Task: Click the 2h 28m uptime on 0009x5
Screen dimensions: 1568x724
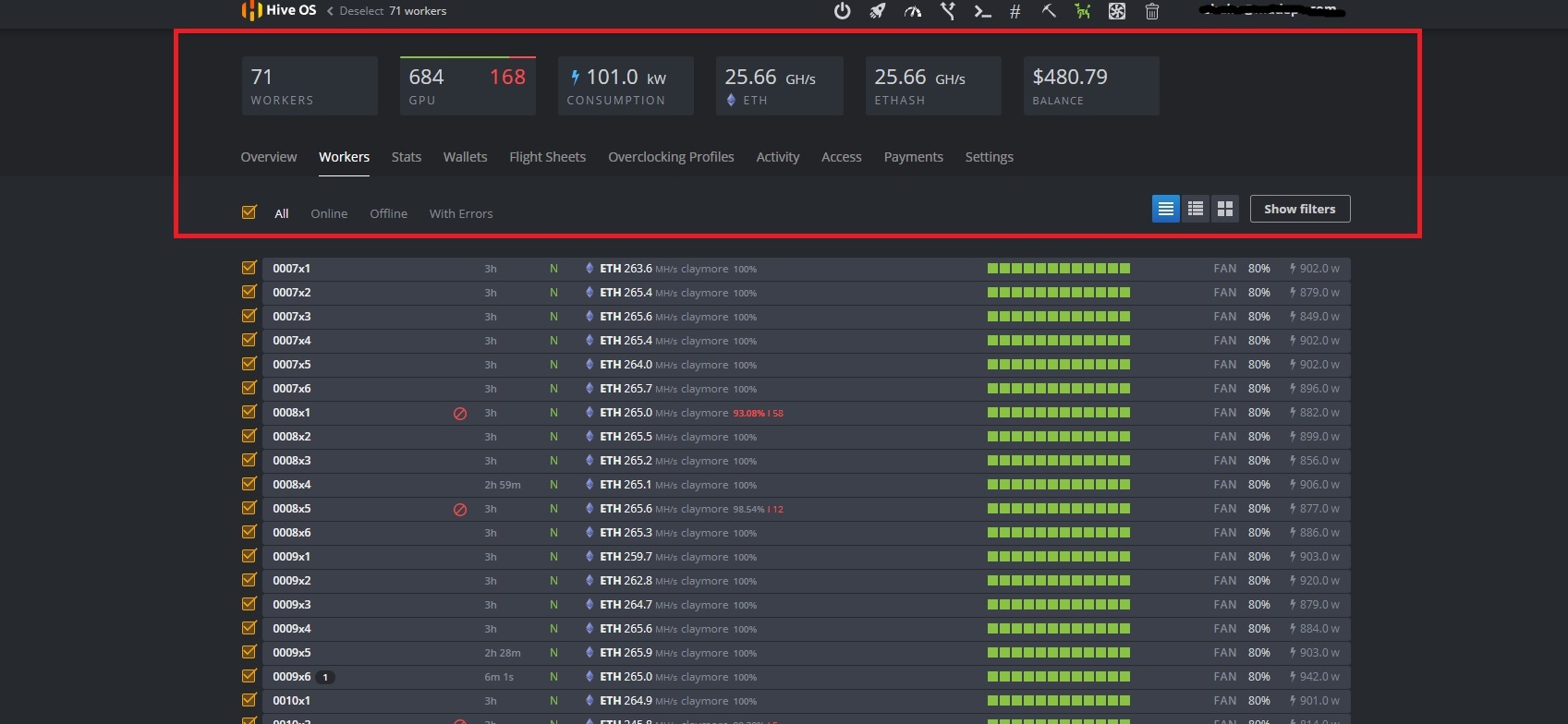Action: tap(503, 653)
